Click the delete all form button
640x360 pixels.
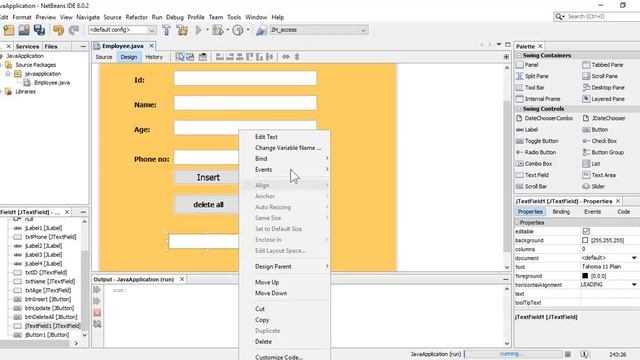[x=208, y=204]
